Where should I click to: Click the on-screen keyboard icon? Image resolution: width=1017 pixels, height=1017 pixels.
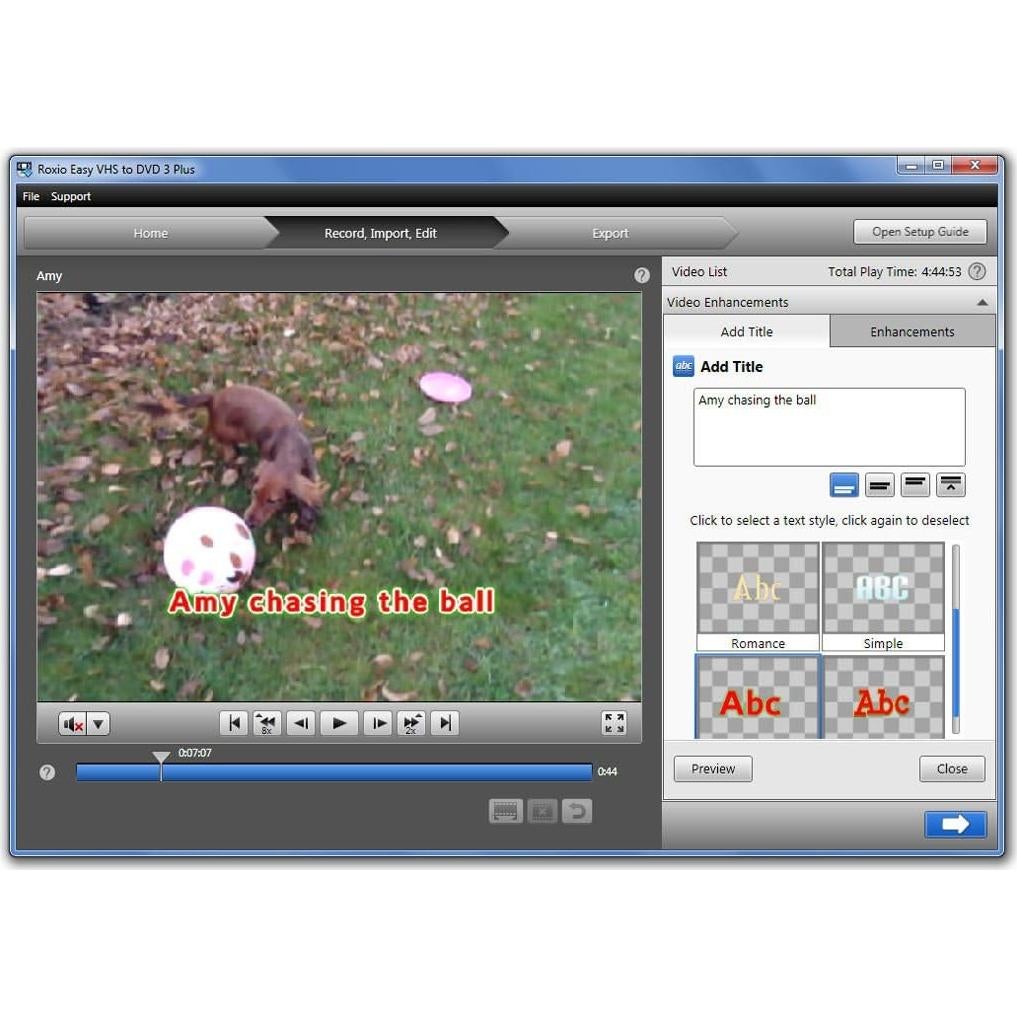pos(505,811)
